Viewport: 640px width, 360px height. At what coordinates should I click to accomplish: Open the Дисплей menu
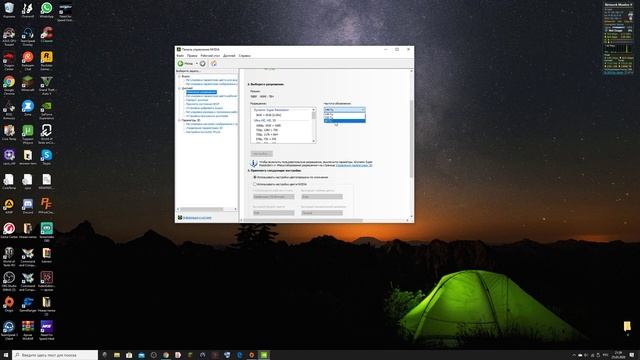tap(229, 56)
